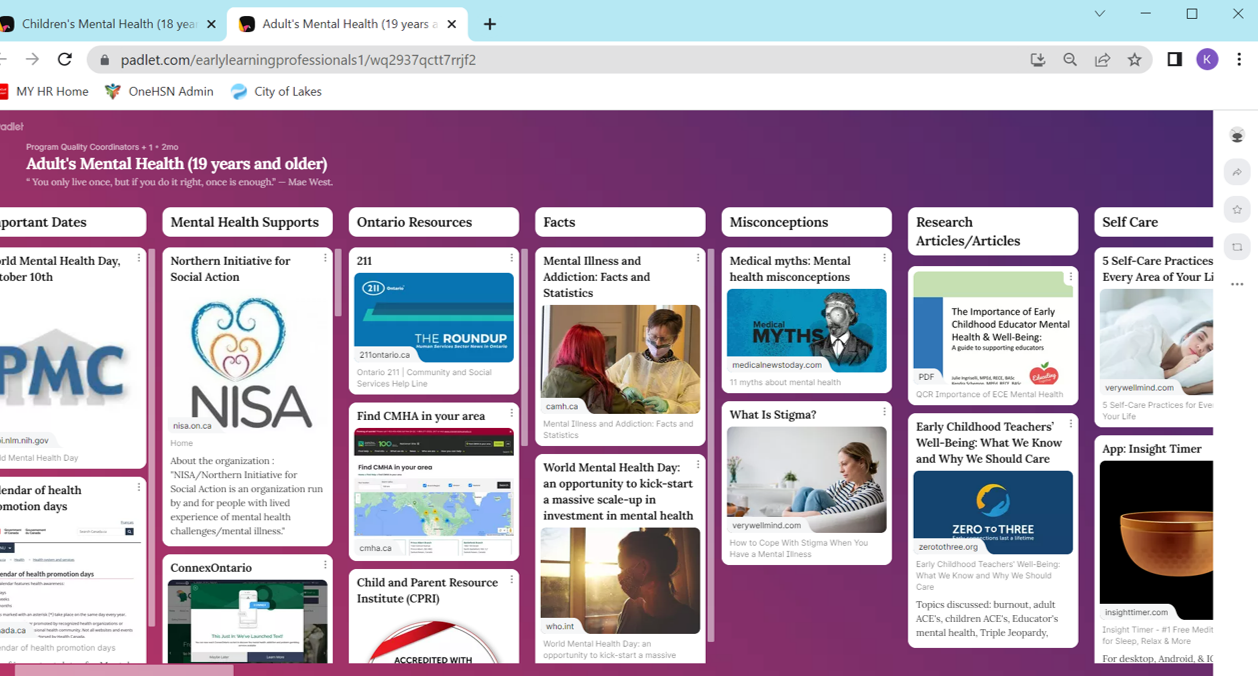Click the Padlet share arrow in right sidebar

click(x=1237, y=172)
